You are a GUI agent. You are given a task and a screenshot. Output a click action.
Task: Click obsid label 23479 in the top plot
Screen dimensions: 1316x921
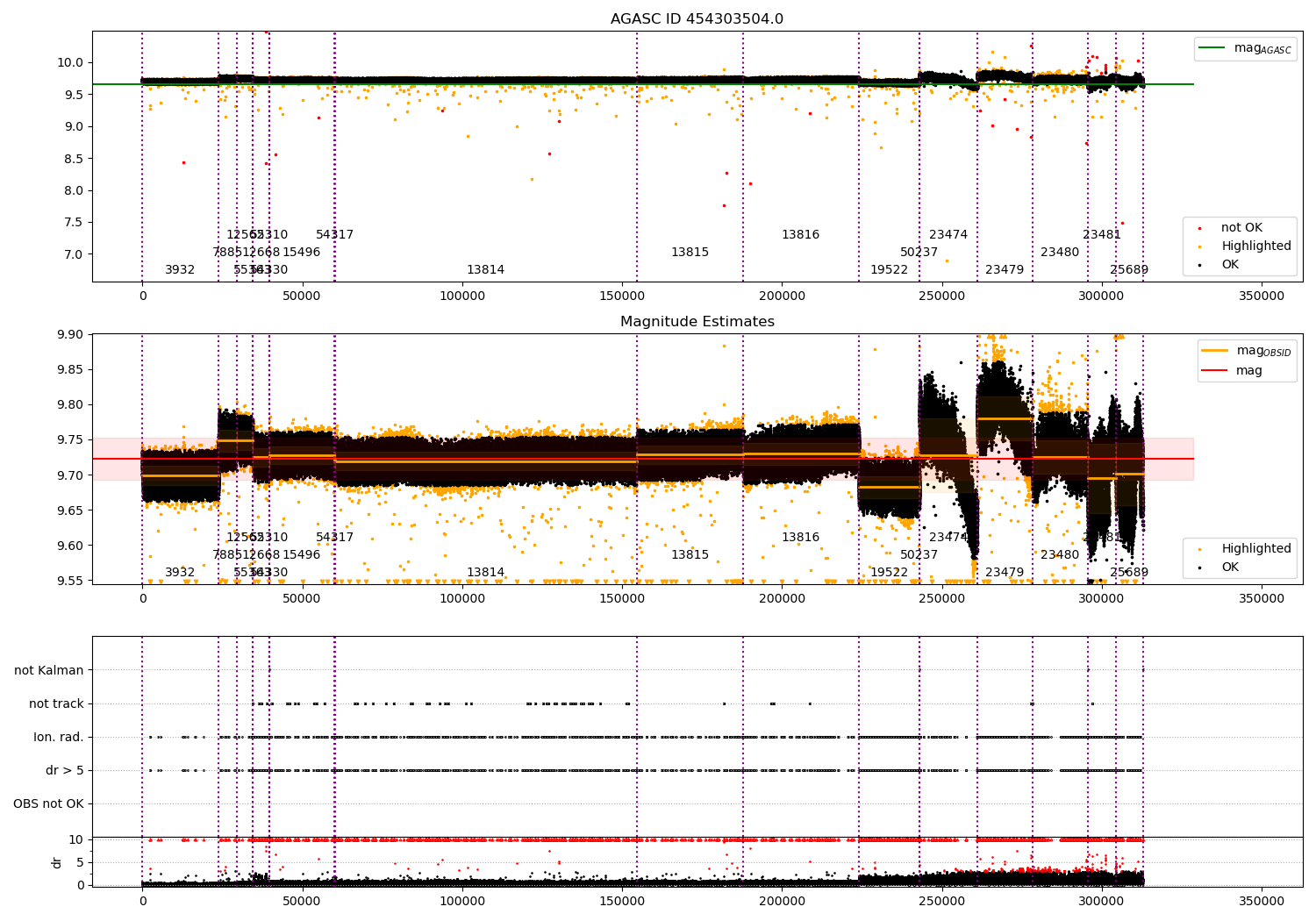[1005, 270]
